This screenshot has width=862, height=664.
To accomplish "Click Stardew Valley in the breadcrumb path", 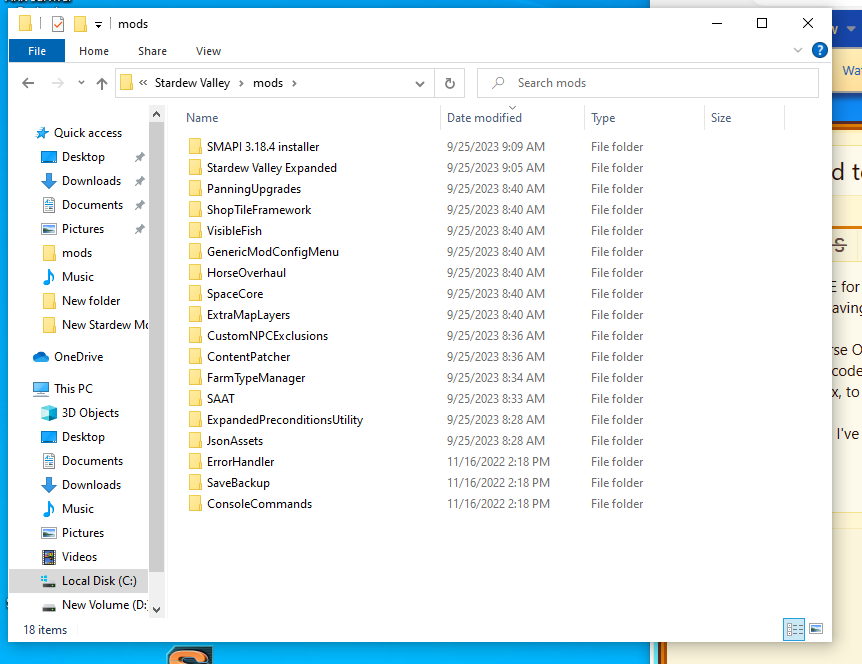I will pyautogui.click(x=192, y=83).
